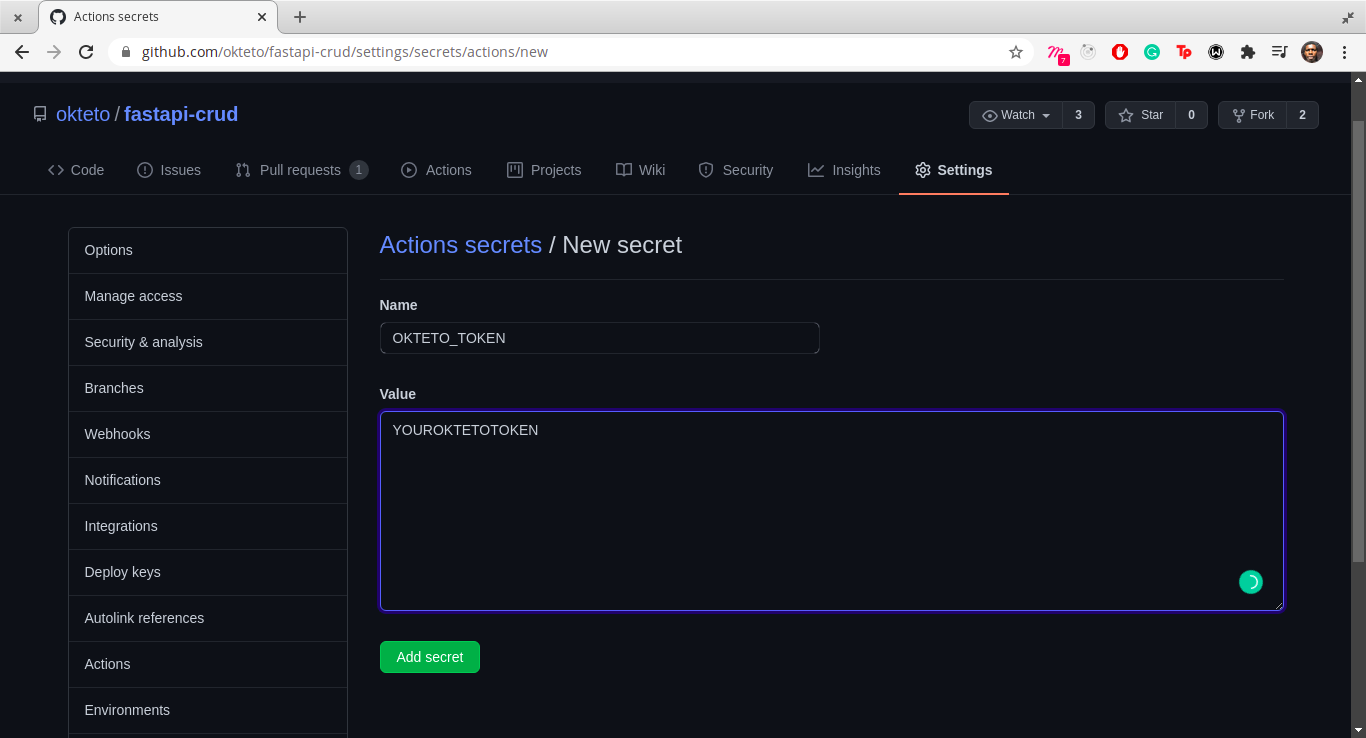Bookmark this page with the star icon
Image resolution: width=1366 pixels, height=738 pixels.
pos(1016,52)
